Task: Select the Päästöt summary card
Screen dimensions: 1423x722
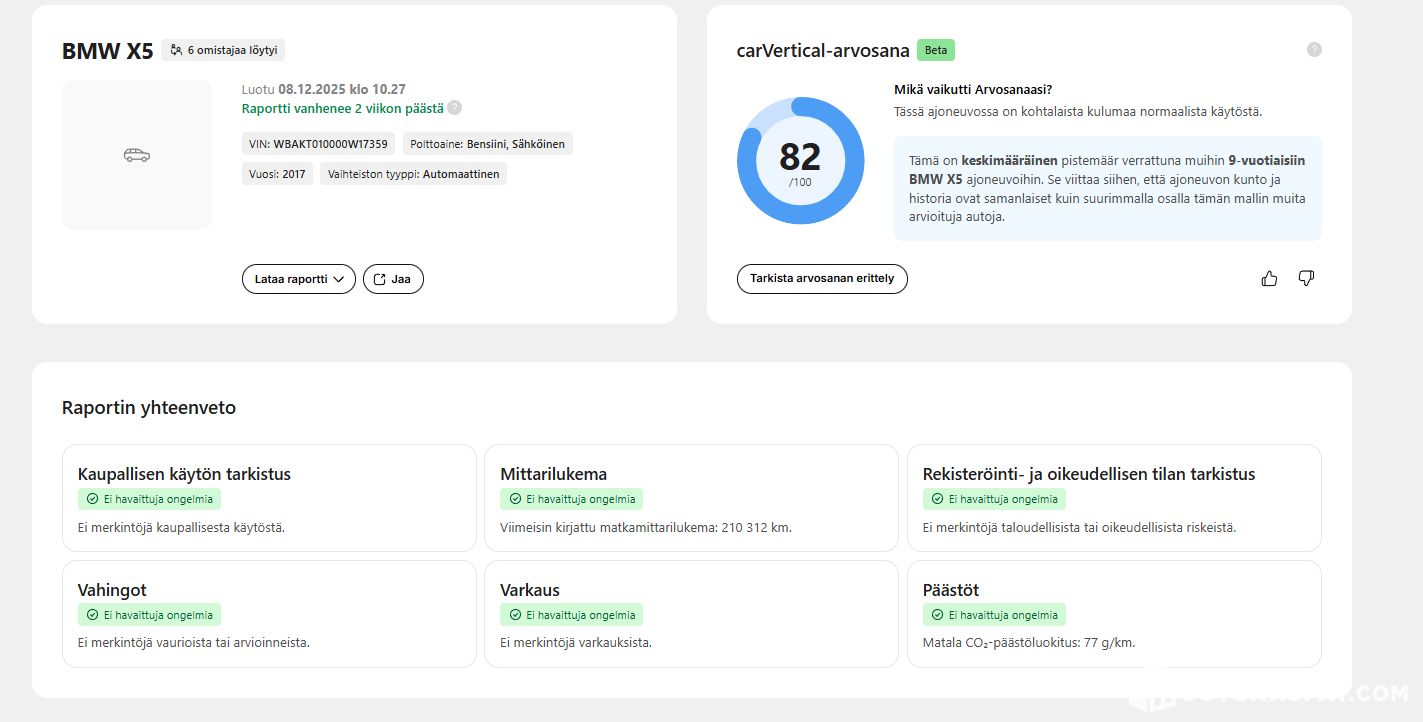Action: 1113,614
